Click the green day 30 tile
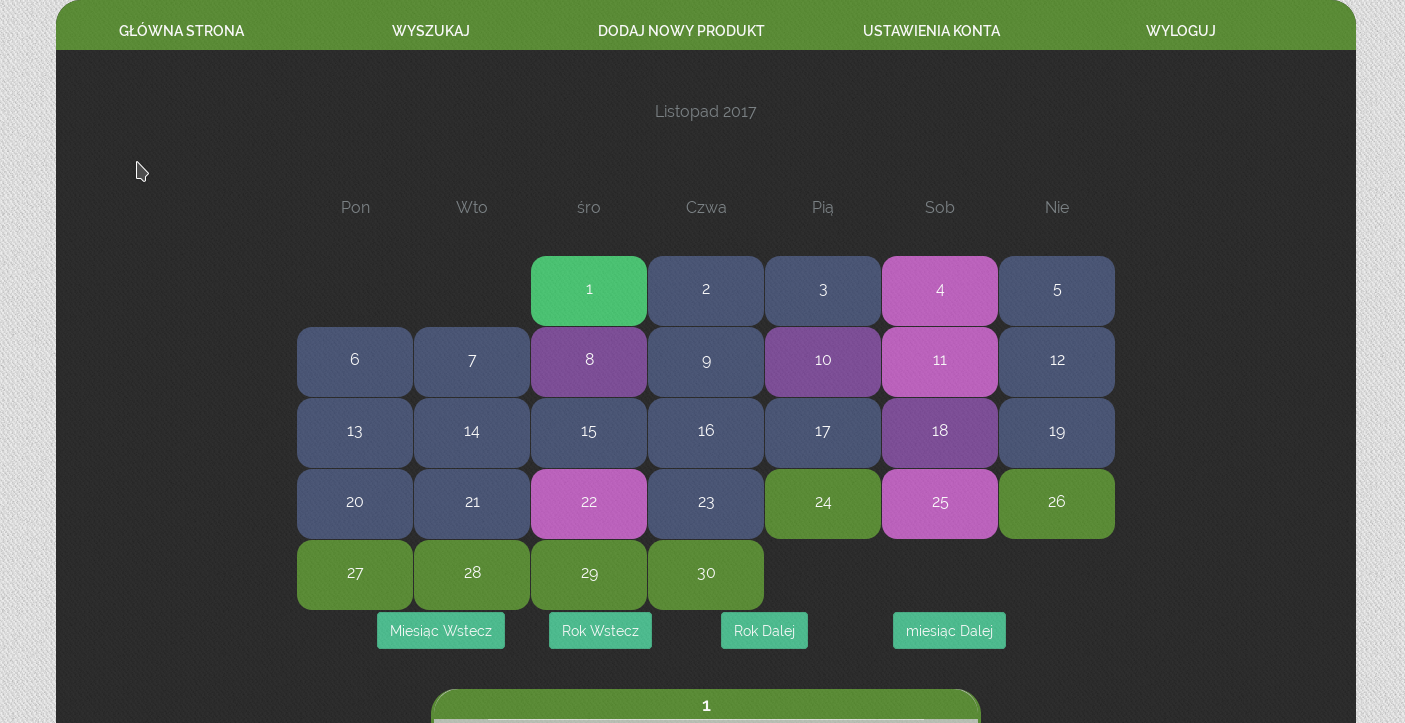 coord(706,574)
